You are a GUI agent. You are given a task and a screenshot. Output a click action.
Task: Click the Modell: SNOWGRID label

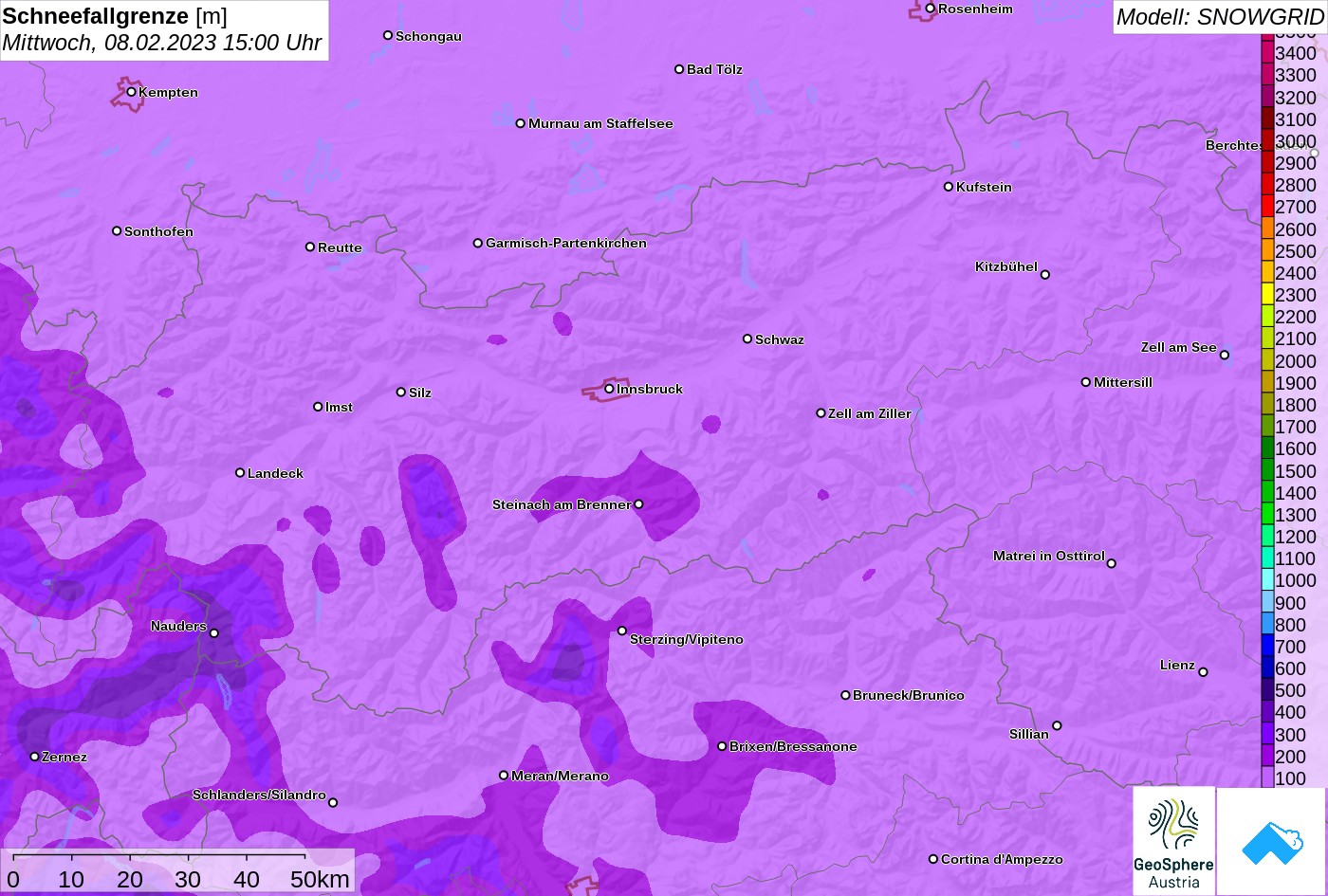(1220, 16)
